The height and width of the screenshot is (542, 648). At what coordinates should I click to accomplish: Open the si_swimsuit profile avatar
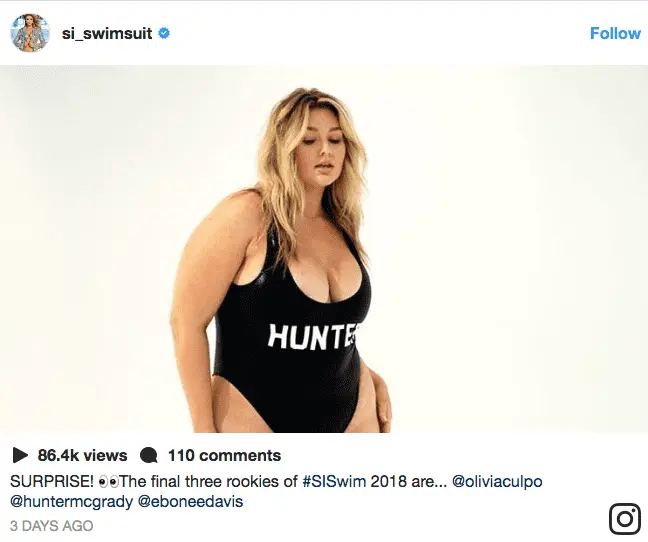[30, 33]
